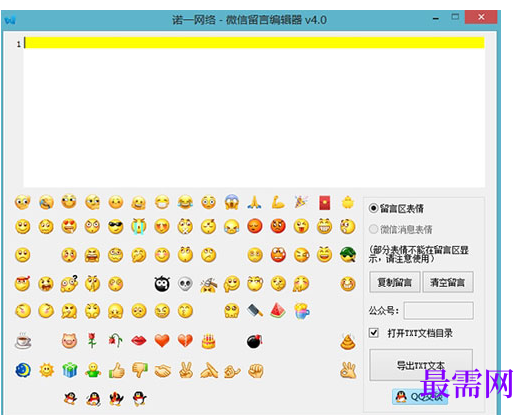The width and height of the screenshot is (532, 415).
Task: Insert the beer mug emoji
Action: point(302,311)
